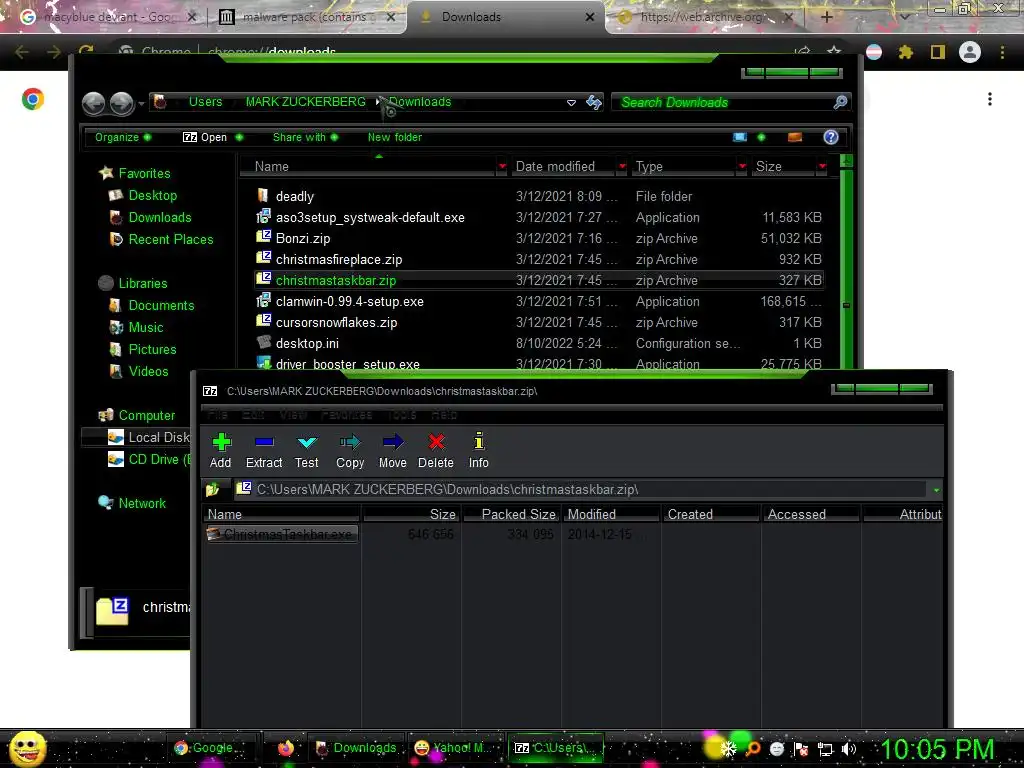Open the Chrome profile avatar
Image resolution: width=1024 pixels, height=768 pixels.
(x=970, y=52)
